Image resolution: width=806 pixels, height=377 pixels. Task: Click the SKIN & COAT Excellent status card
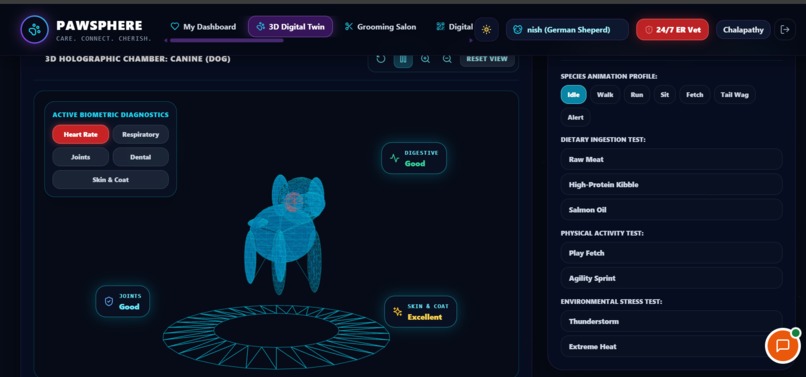(420, 312)
